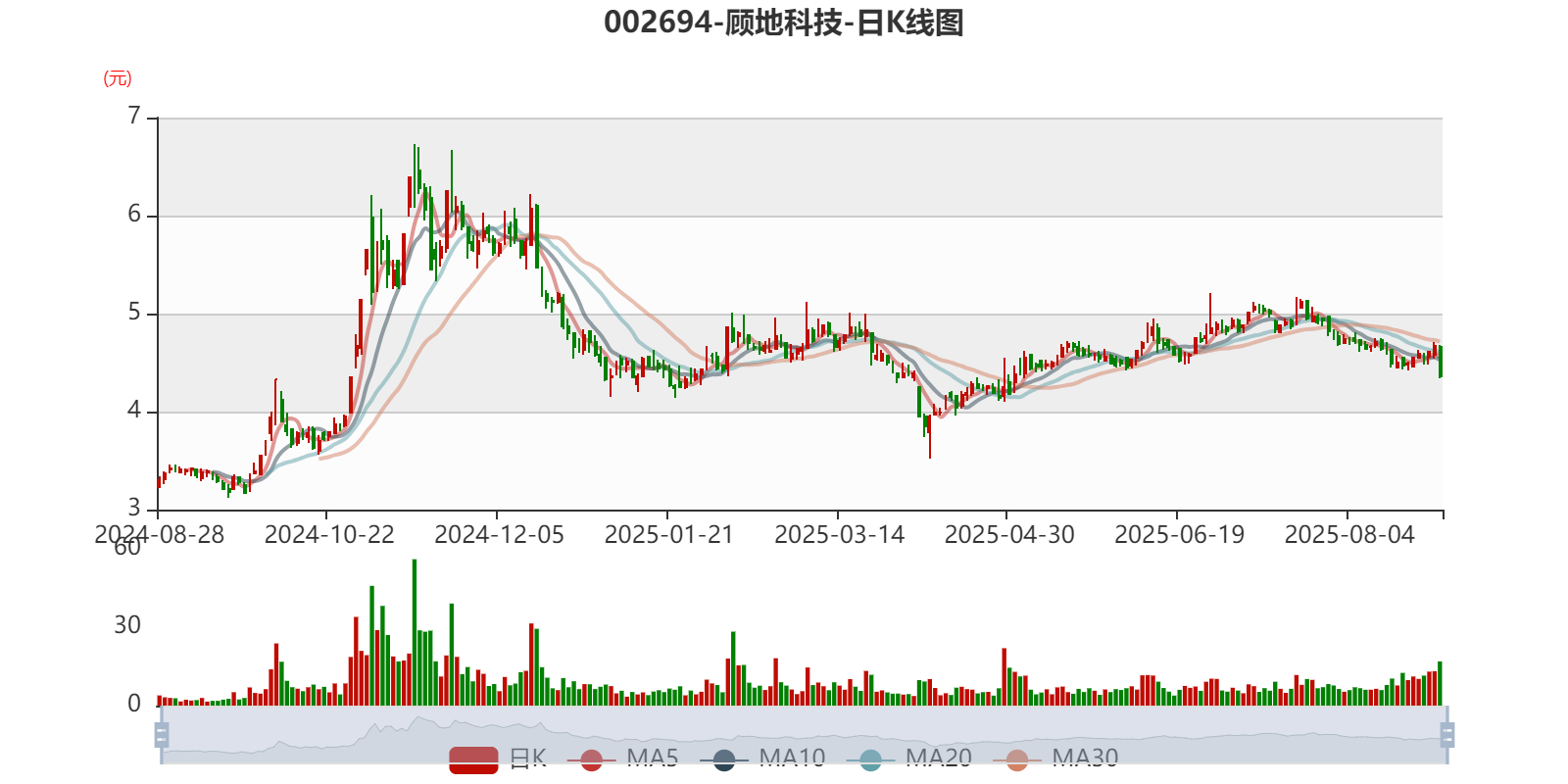Click the chart title 002694-顾地科技-日K线图
Image resolution: width=1568 pixels, height=784 pixels.
pos(784,22)
